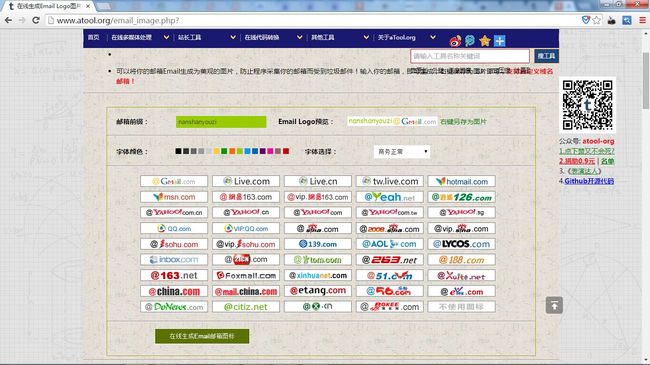Click the blue plus share icon
Image resolution: width=650 pixels, height=365 pixels.
click(x=500, y=41)
